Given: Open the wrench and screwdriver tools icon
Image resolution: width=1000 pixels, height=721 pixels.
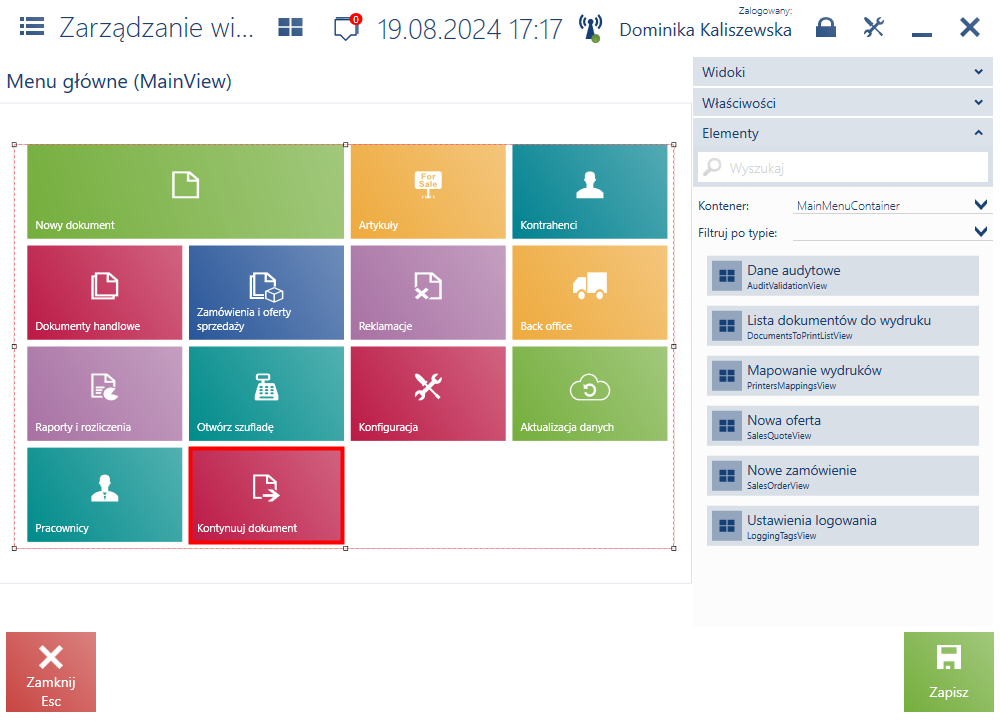Looking at the screenshot, I should click(874, 27).
